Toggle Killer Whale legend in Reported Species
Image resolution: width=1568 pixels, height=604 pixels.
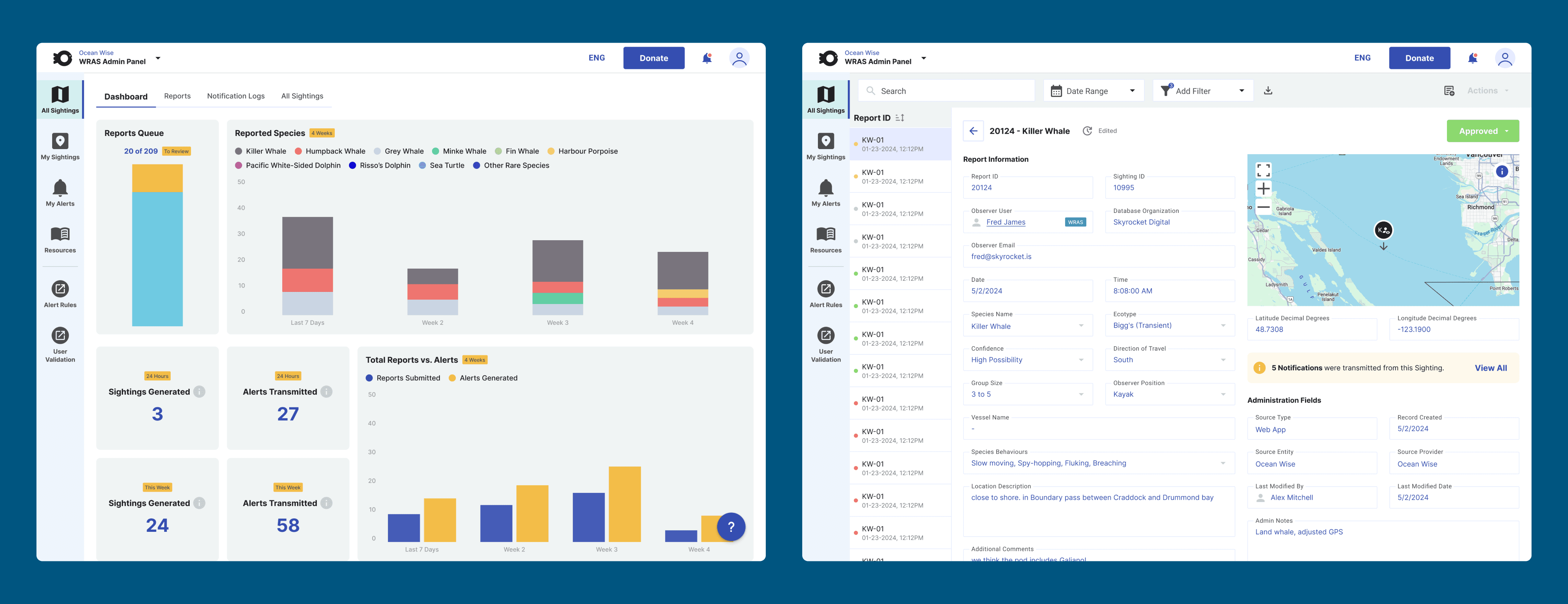pos(260,152)
